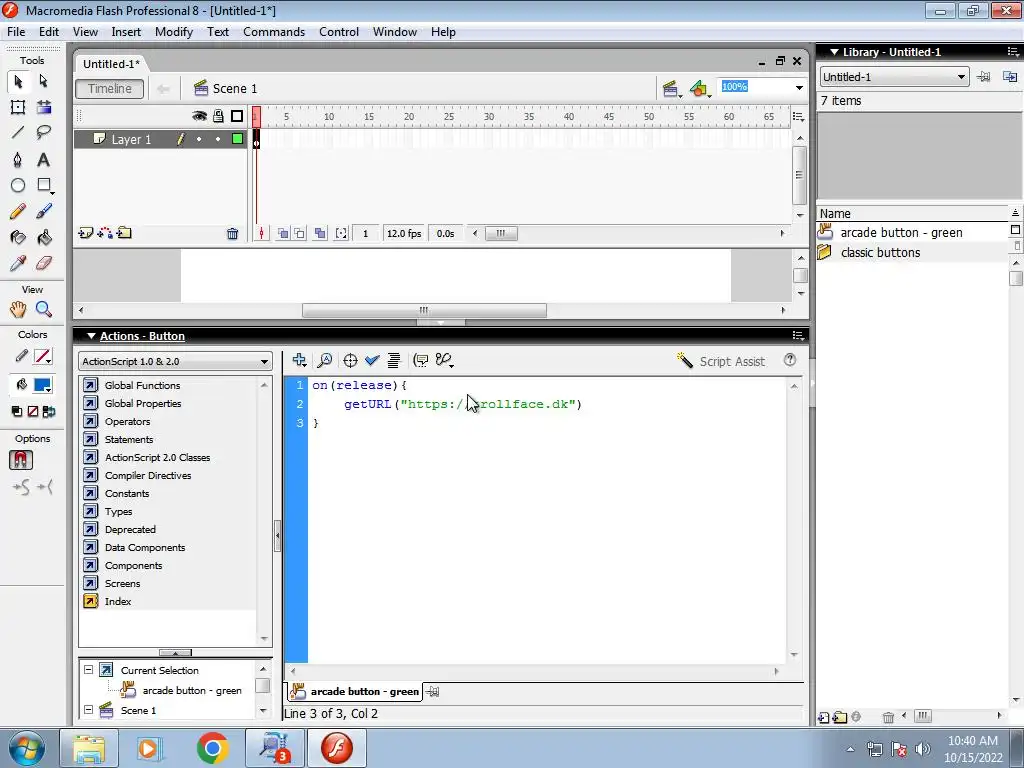This screenshot has width=1024, height=768.
Task: Select the Oval tool
Action: pyautogui.click(x=18, y=185)
